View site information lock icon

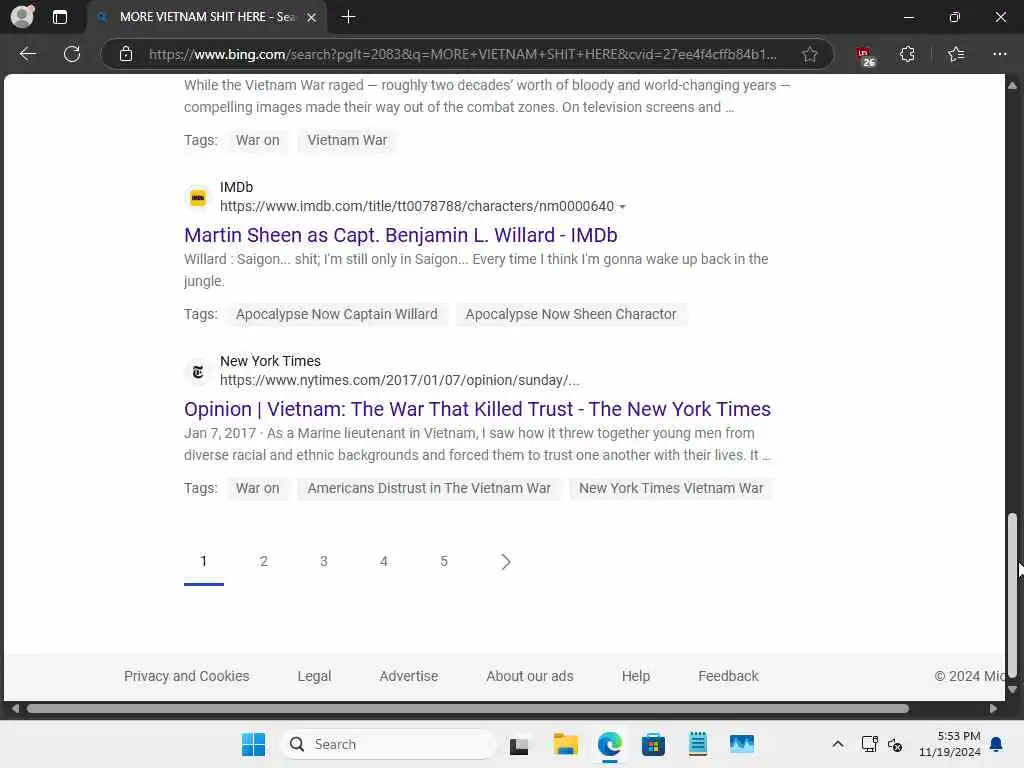126,54
